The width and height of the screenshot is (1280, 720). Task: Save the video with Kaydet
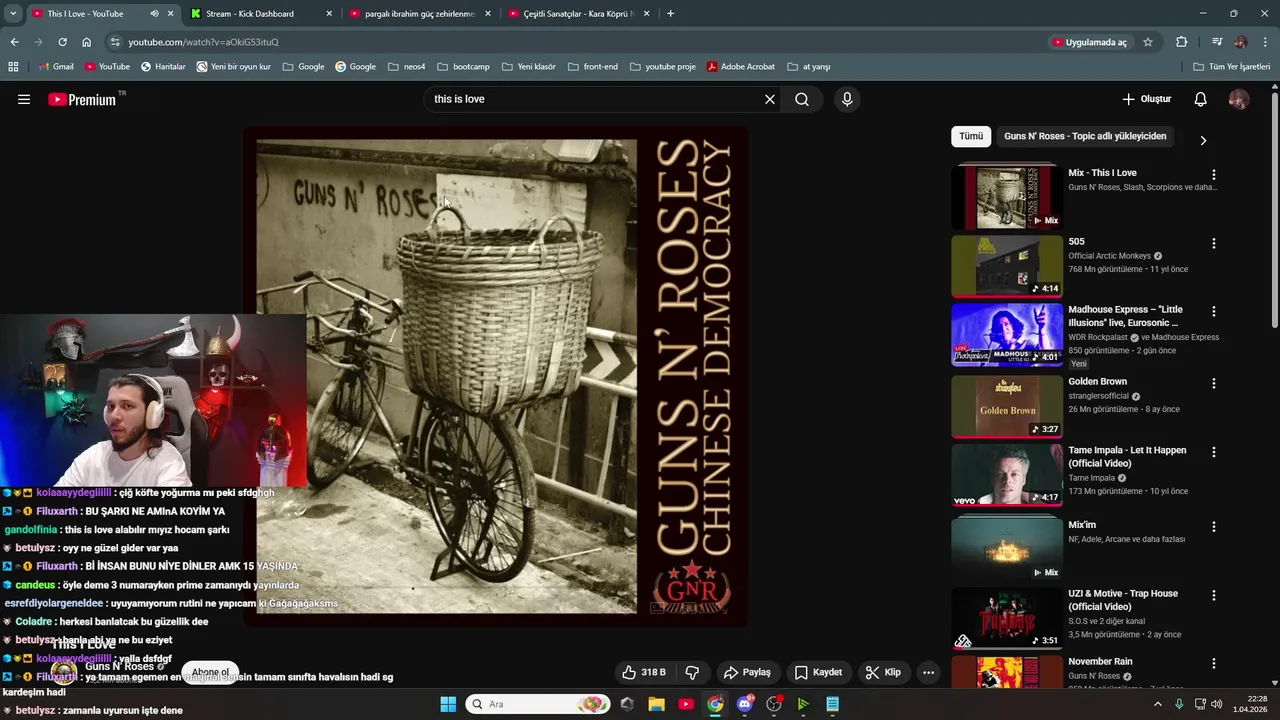818,672
